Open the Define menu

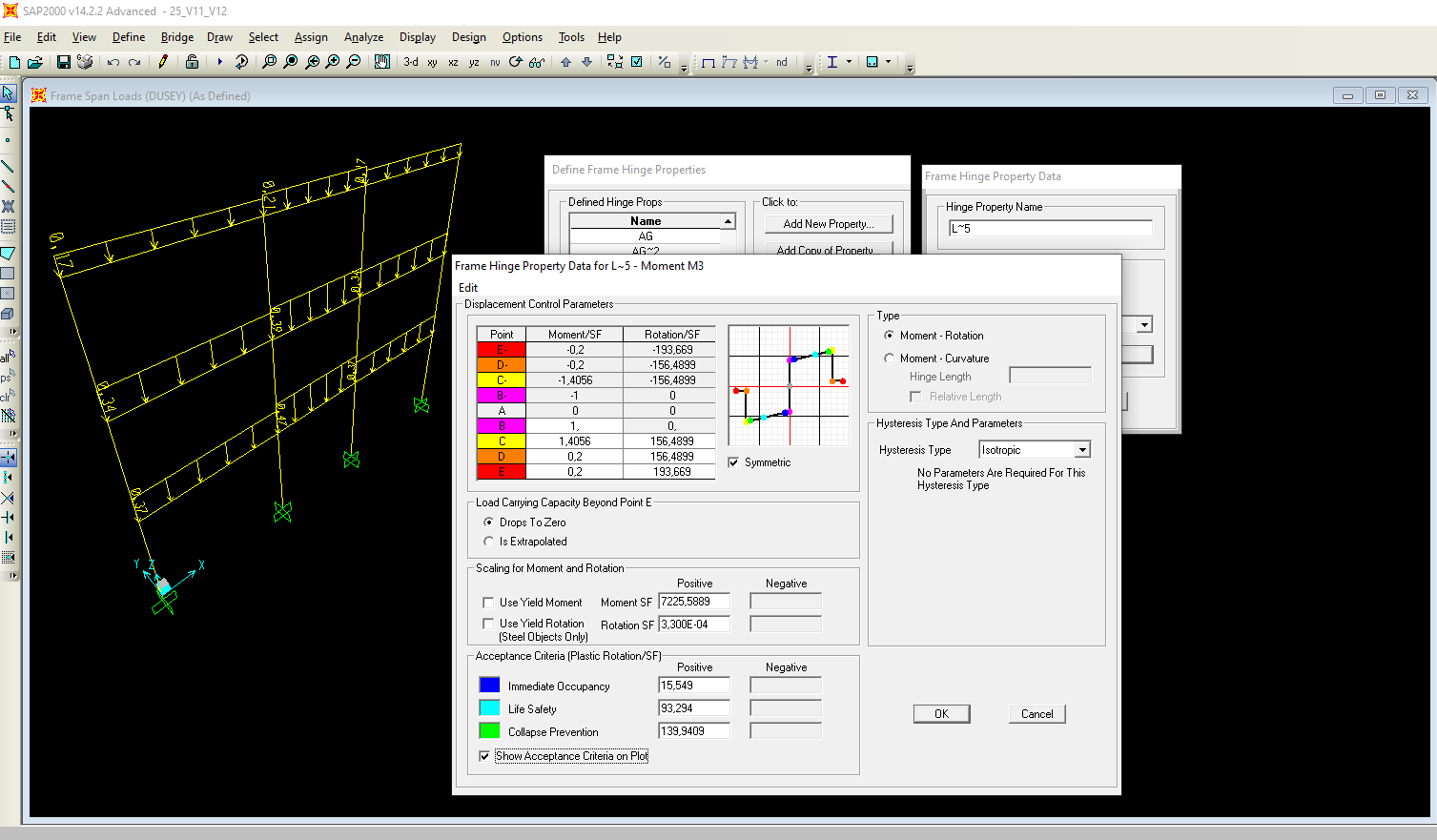(129, 37)
